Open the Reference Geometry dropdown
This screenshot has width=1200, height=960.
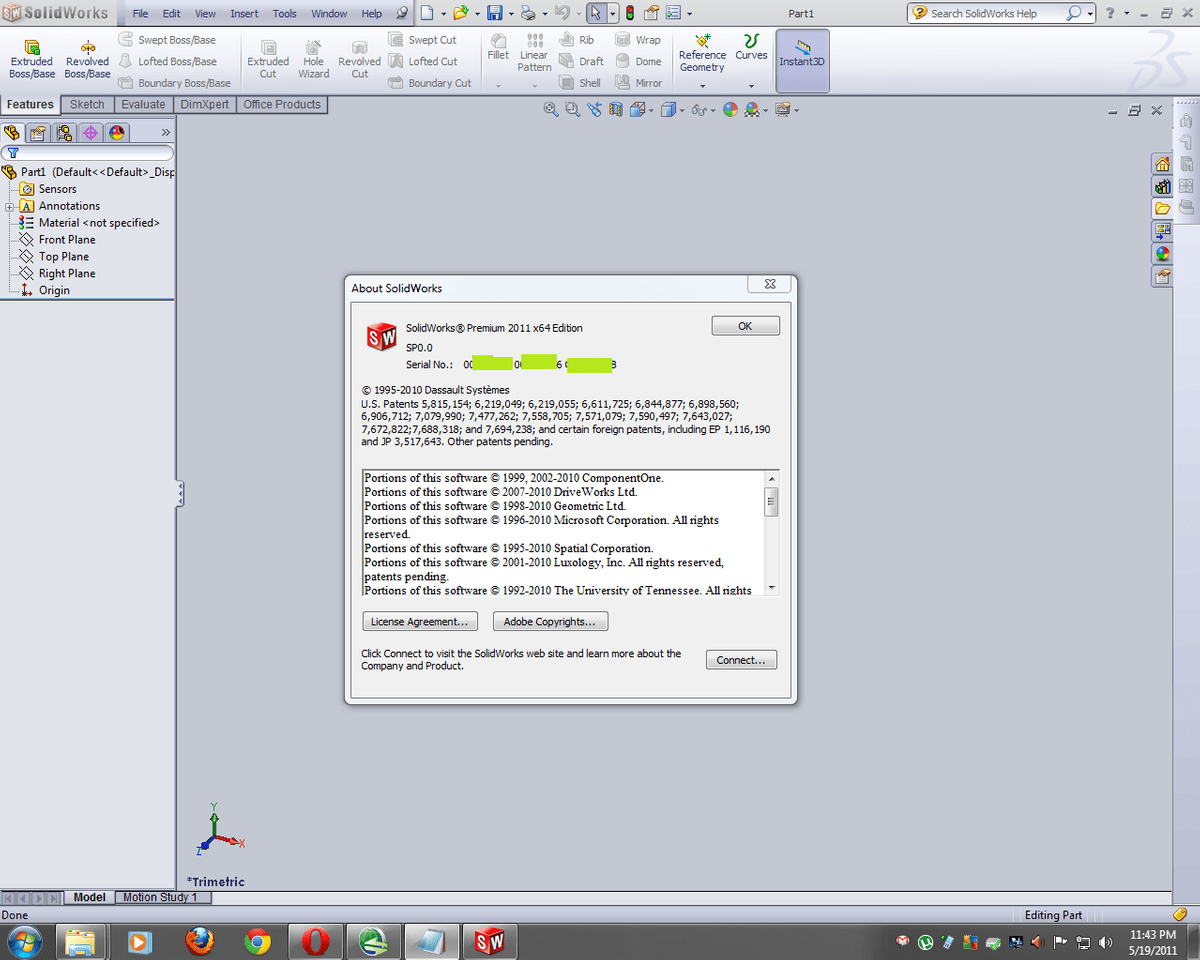click(702, 86)
